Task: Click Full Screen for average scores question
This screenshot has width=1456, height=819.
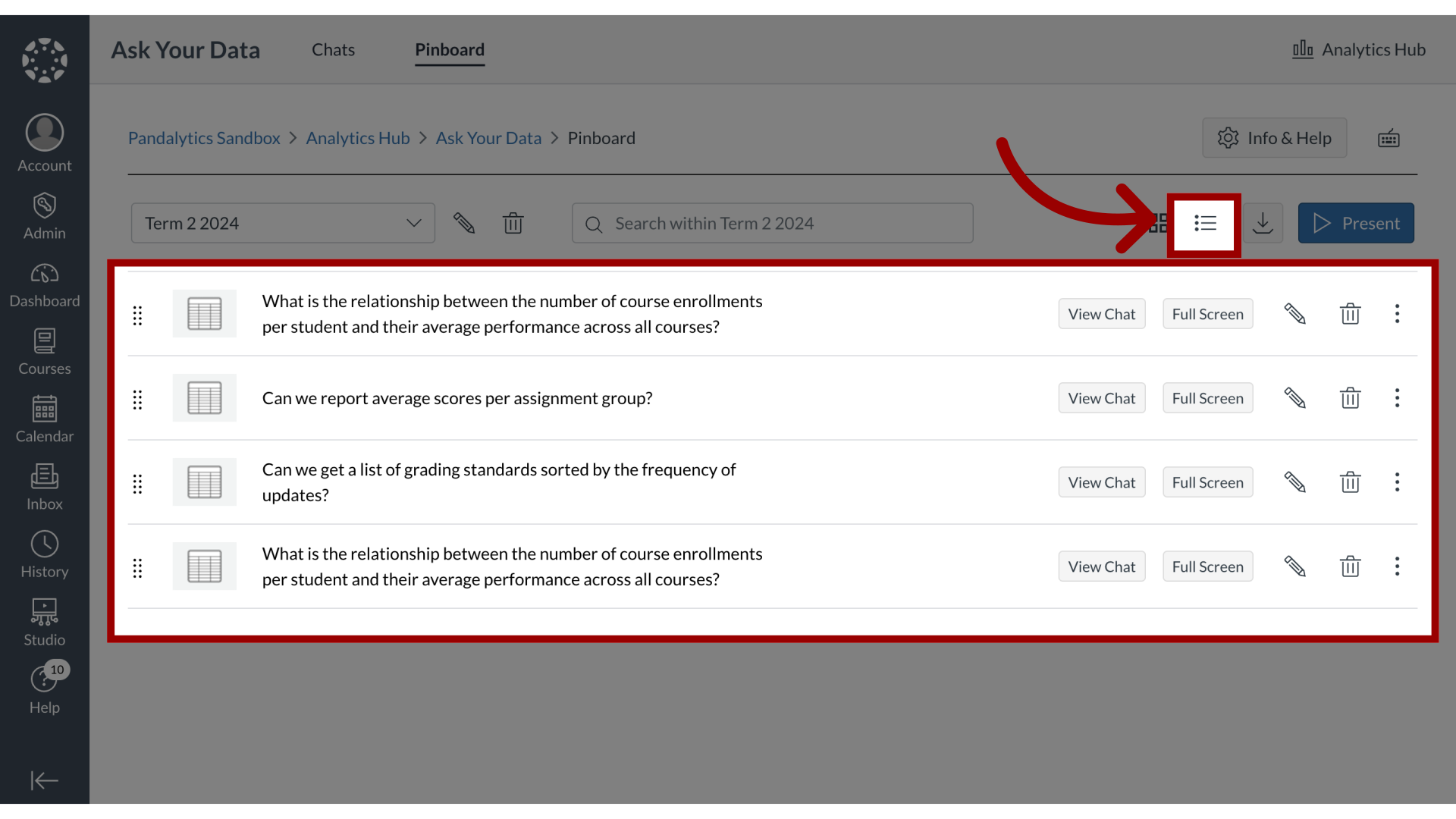Action: (x=1208, y=397)
